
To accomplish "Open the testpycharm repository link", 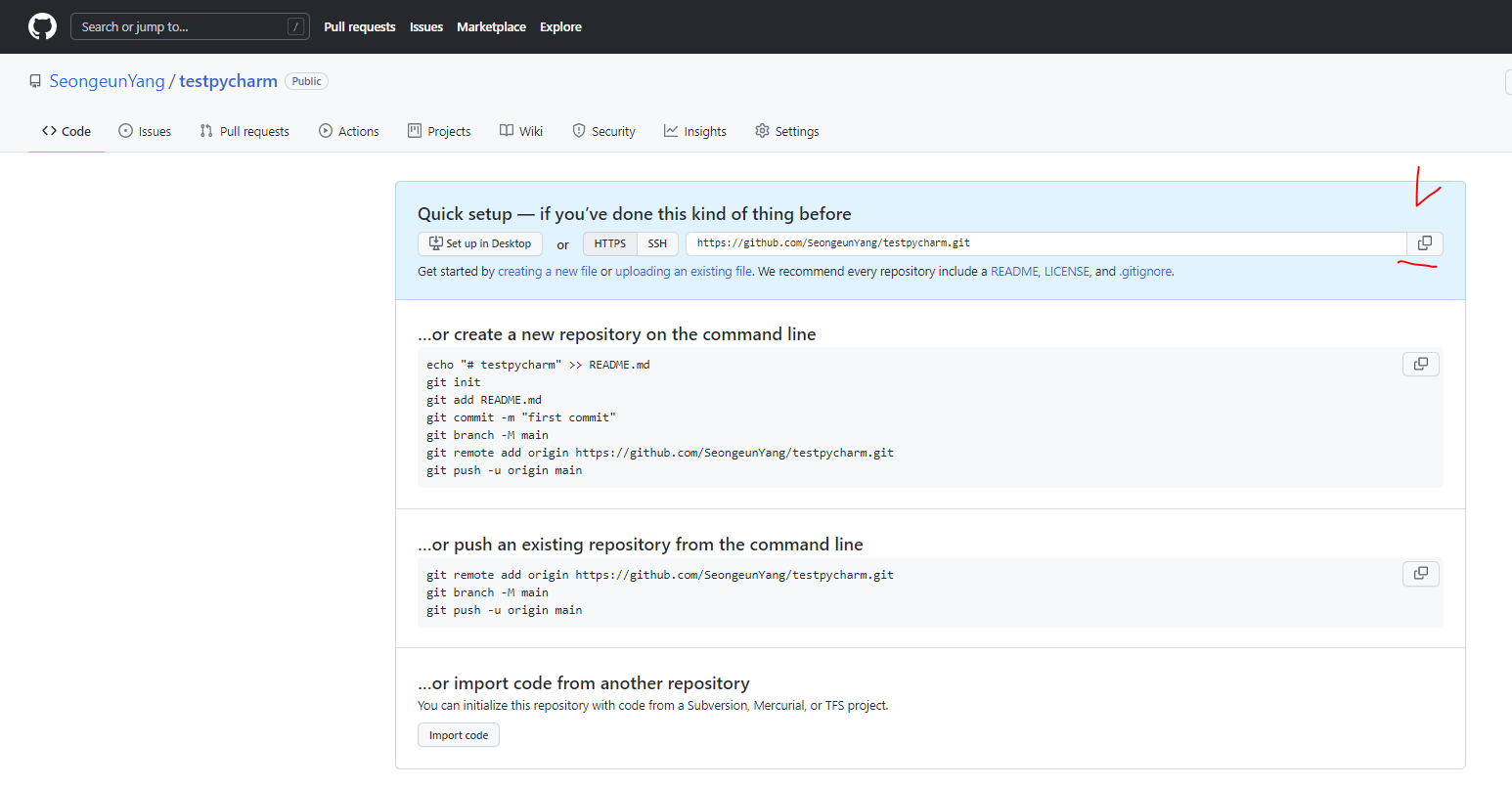I will (228, 81).
